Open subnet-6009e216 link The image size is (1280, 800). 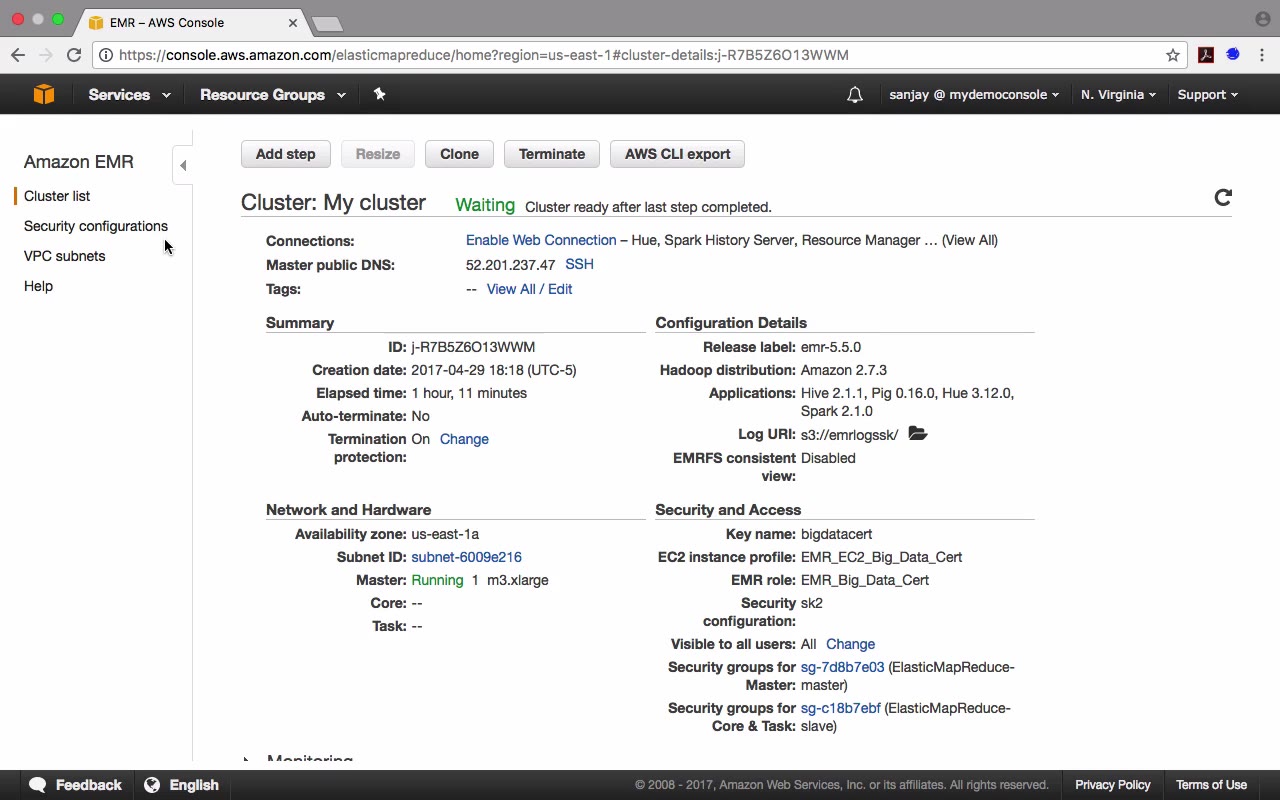466,557
